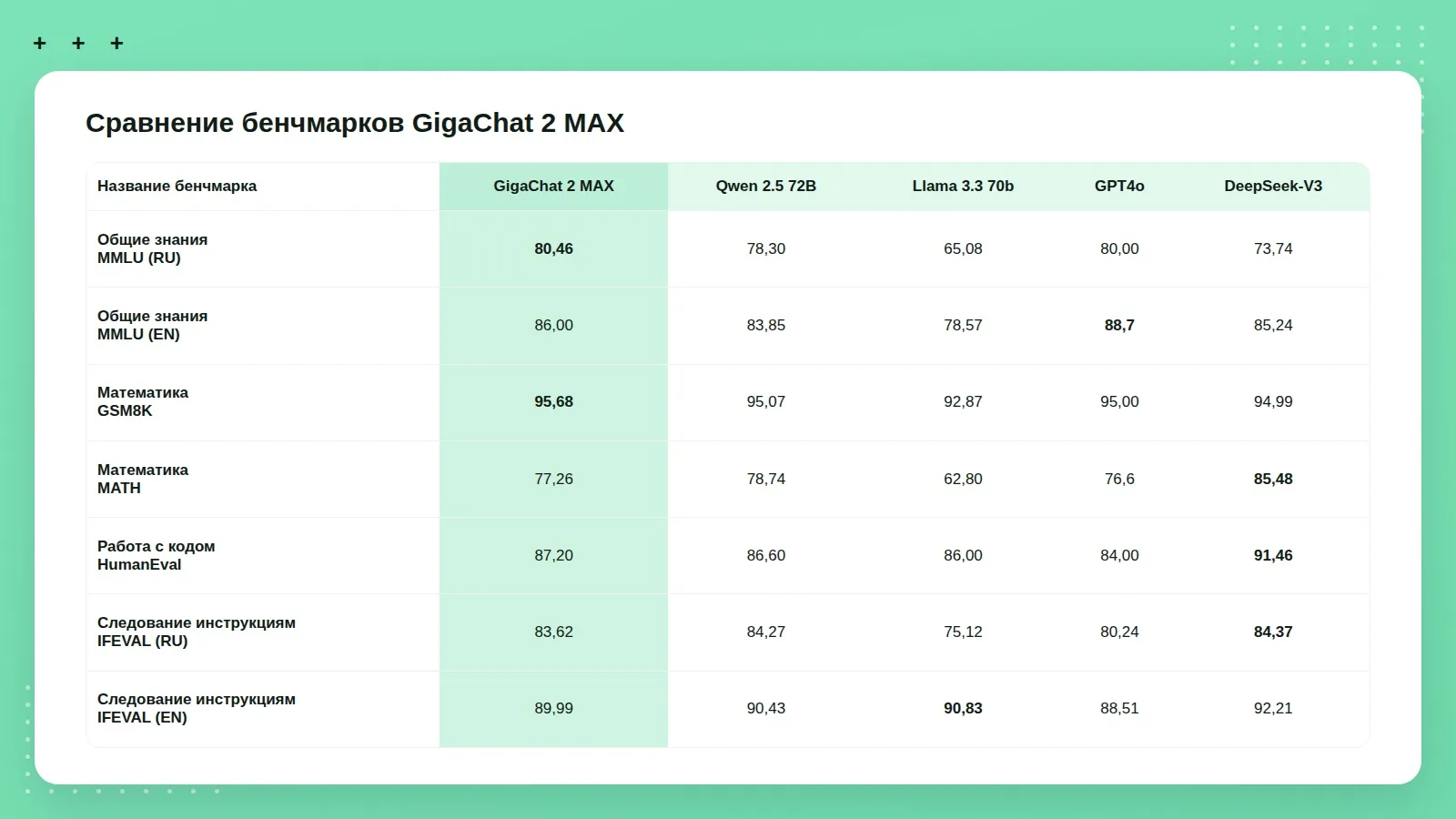Select Qwen's MMLU (EN) value "83,85"
The image size is (1456, 819).
(x=766, y=325)
